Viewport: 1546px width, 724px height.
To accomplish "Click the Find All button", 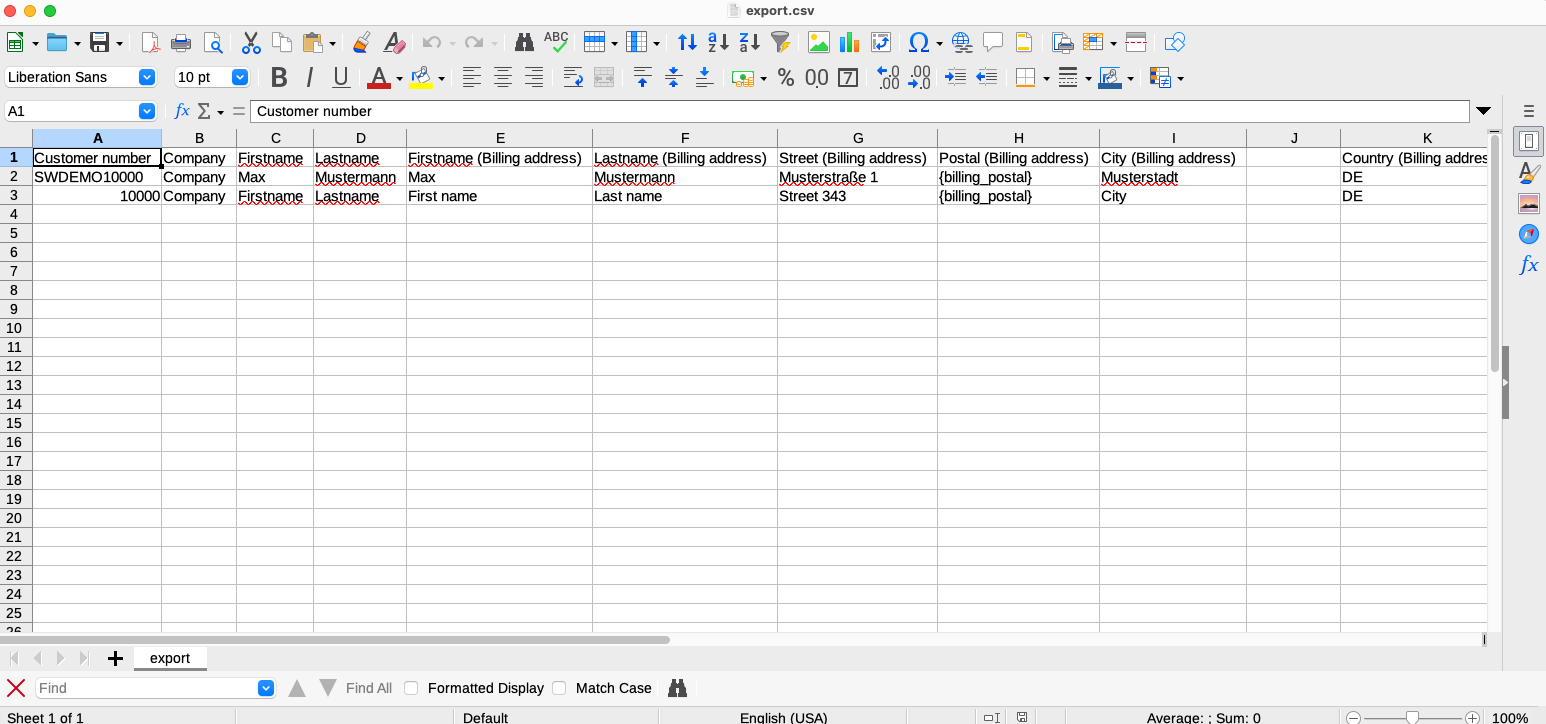I will tap(369, 688).
